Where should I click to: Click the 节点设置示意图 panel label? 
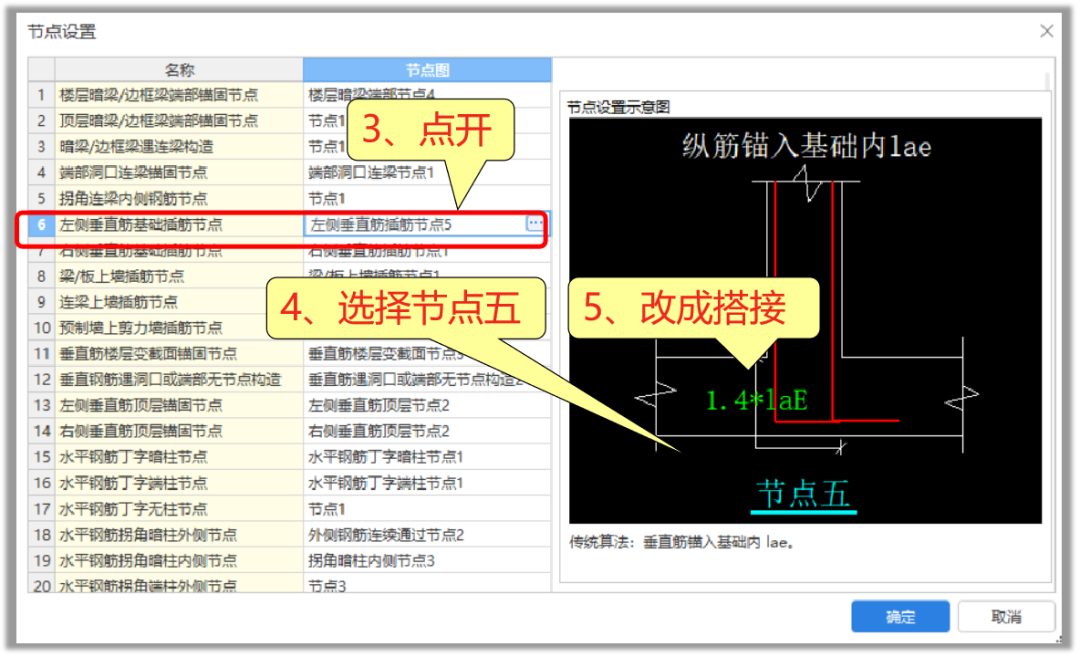point(618,107)
